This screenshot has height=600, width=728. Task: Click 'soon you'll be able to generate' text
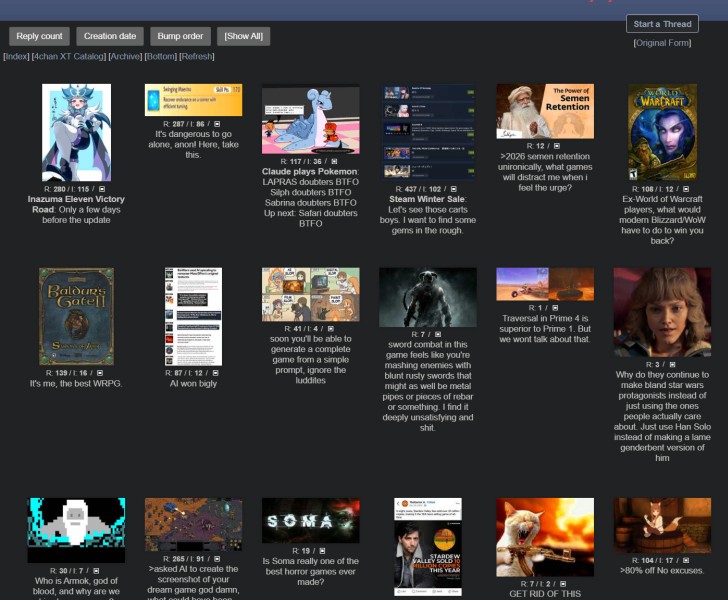tap(311, 359)
